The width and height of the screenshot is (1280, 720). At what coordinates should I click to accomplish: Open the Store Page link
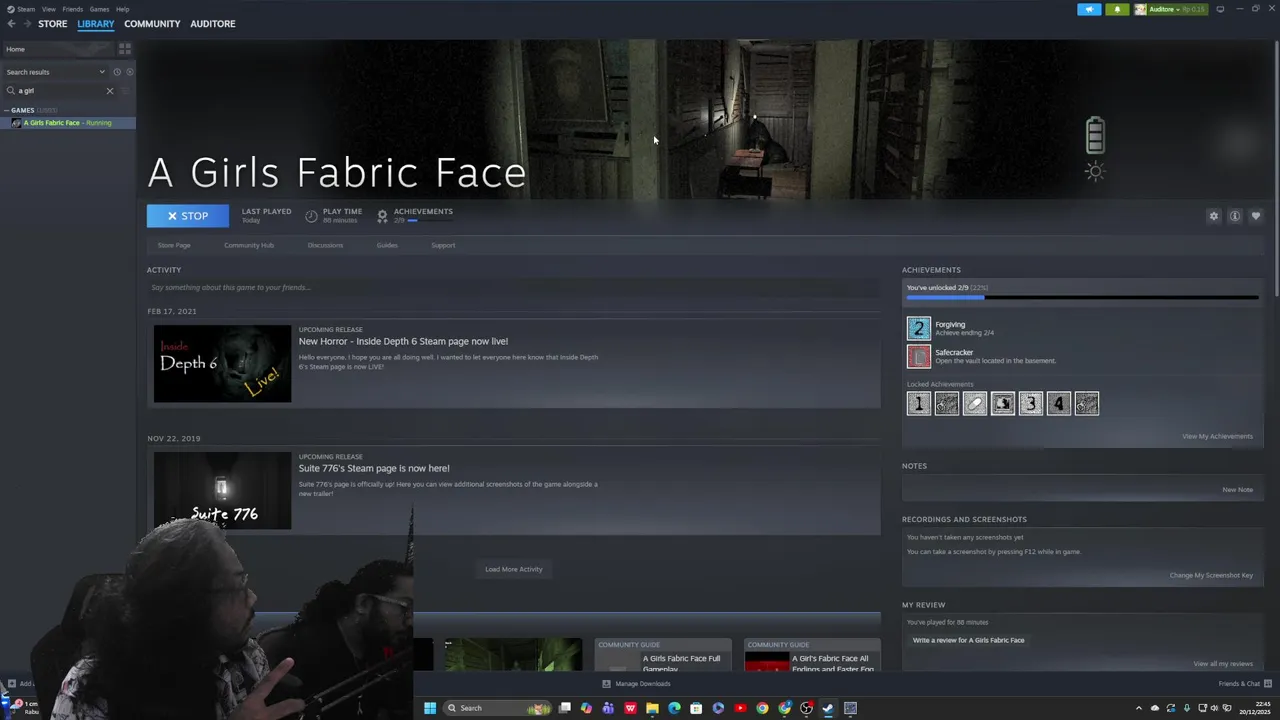pyautogui.click(x=174, y=245)
